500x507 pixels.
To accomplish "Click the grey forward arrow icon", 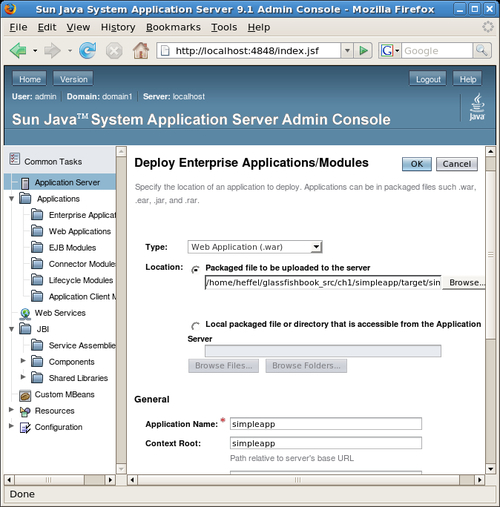I will pos(52,51).
